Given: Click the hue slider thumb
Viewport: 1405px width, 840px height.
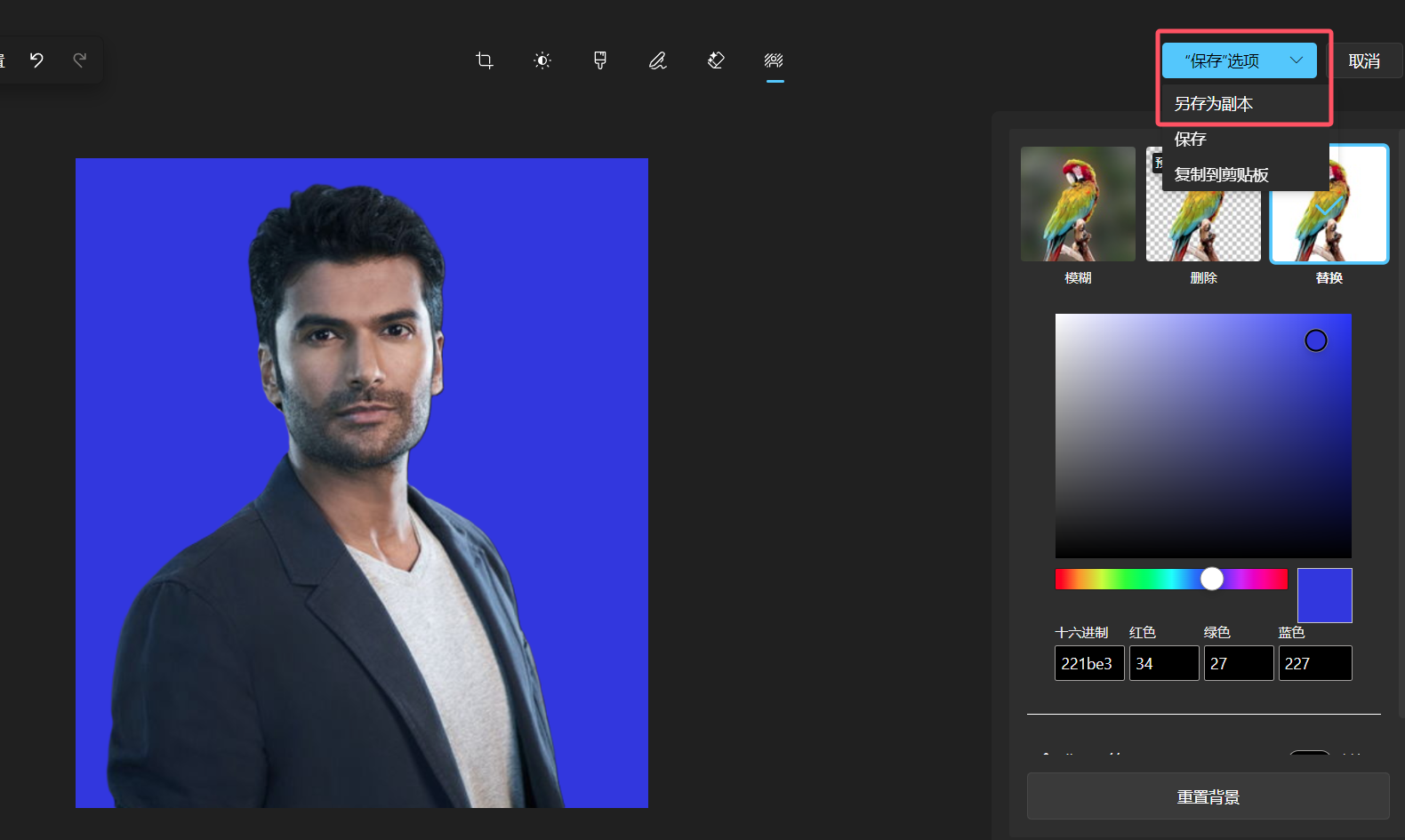Looking at the screenshot, I should tap(1212, 579).
